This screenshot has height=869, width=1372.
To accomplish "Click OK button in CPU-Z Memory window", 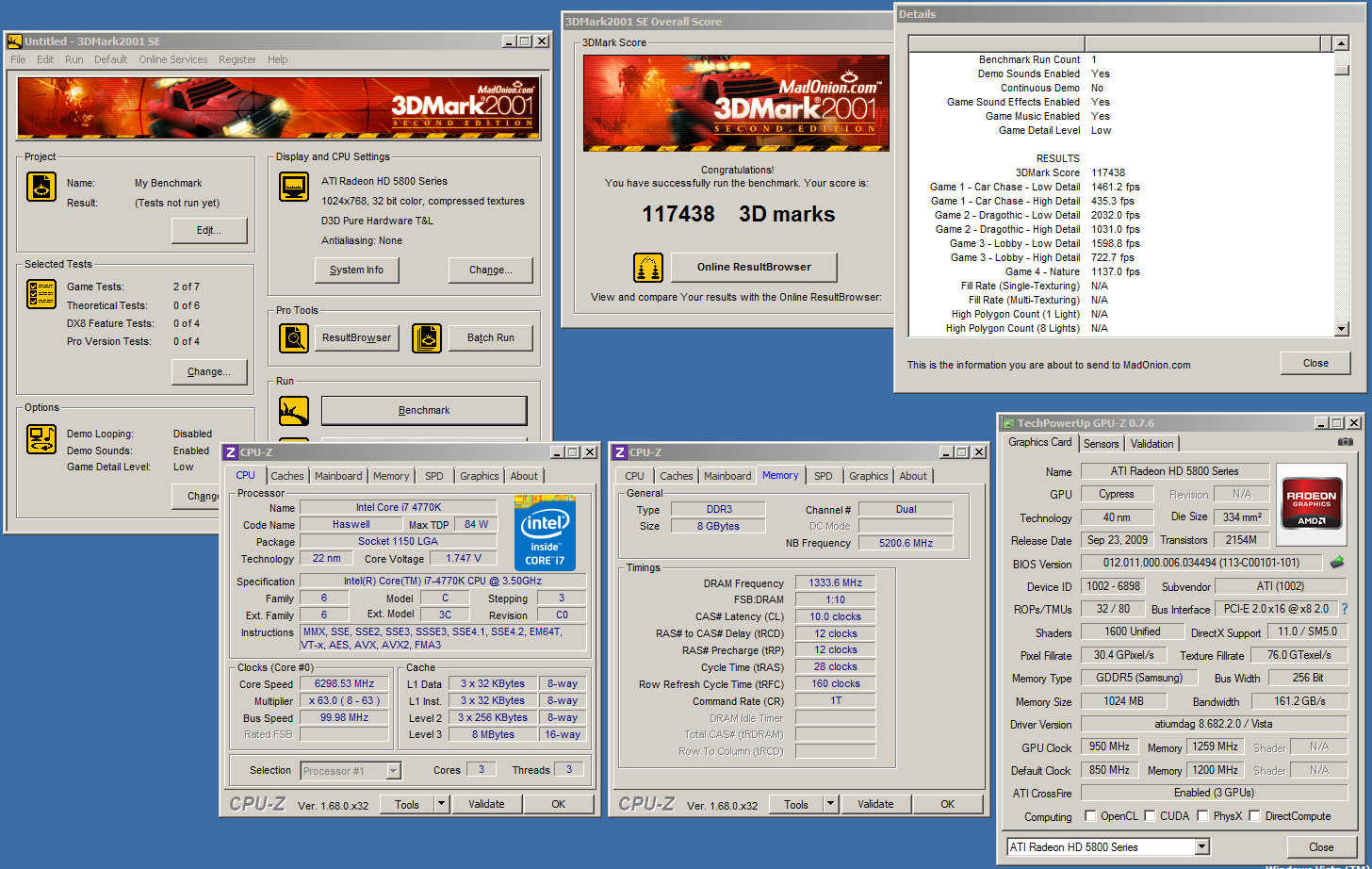I will pyautogui.click(x=947, y=804).
